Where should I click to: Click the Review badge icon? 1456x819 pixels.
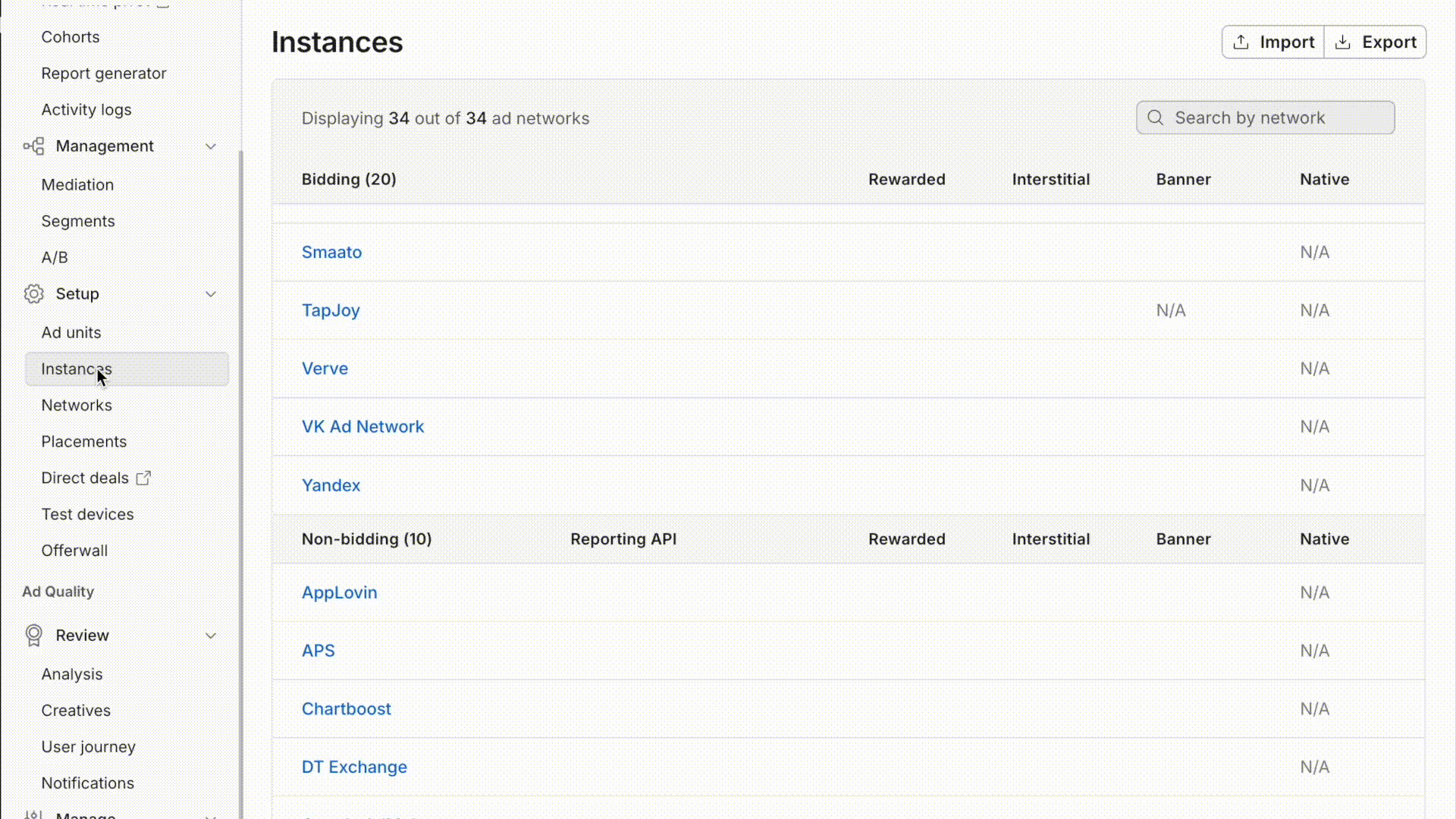[x=33, y=635]
